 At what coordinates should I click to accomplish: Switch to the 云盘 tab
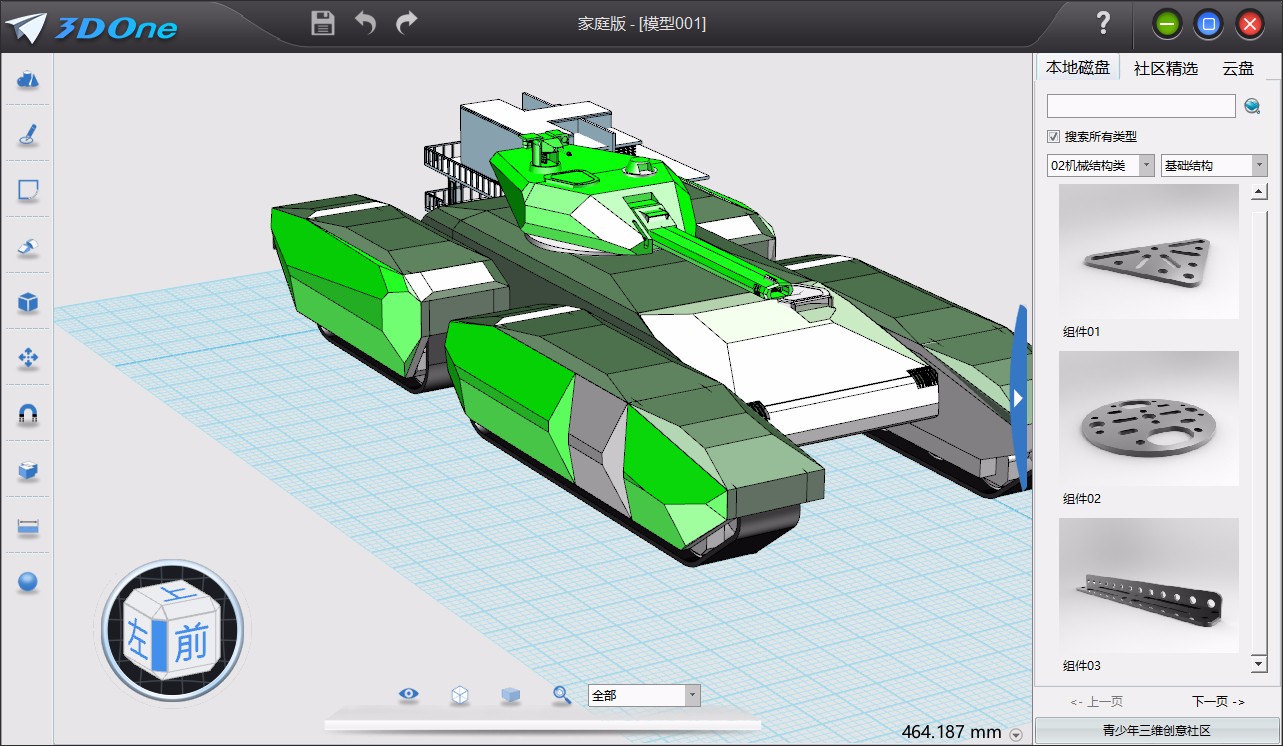(x=1238, y=66)
